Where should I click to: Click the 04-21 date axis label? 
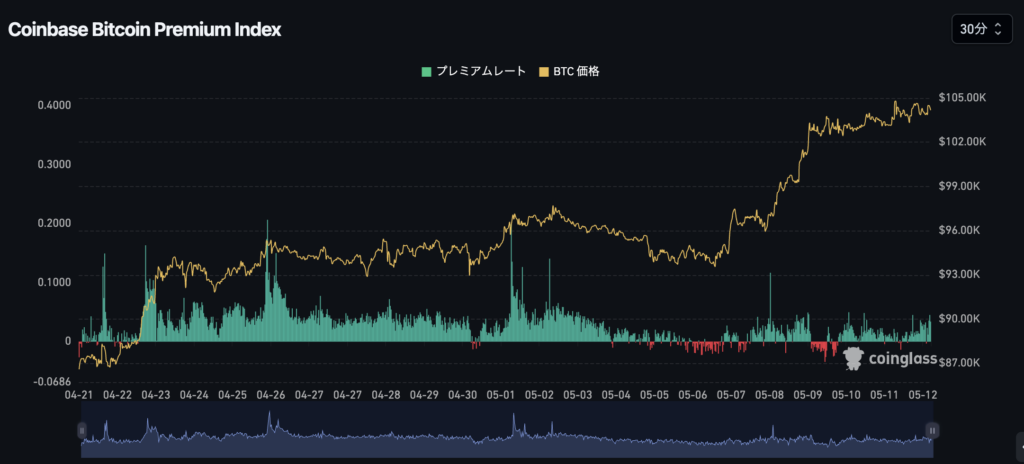[x=80, y=395]
